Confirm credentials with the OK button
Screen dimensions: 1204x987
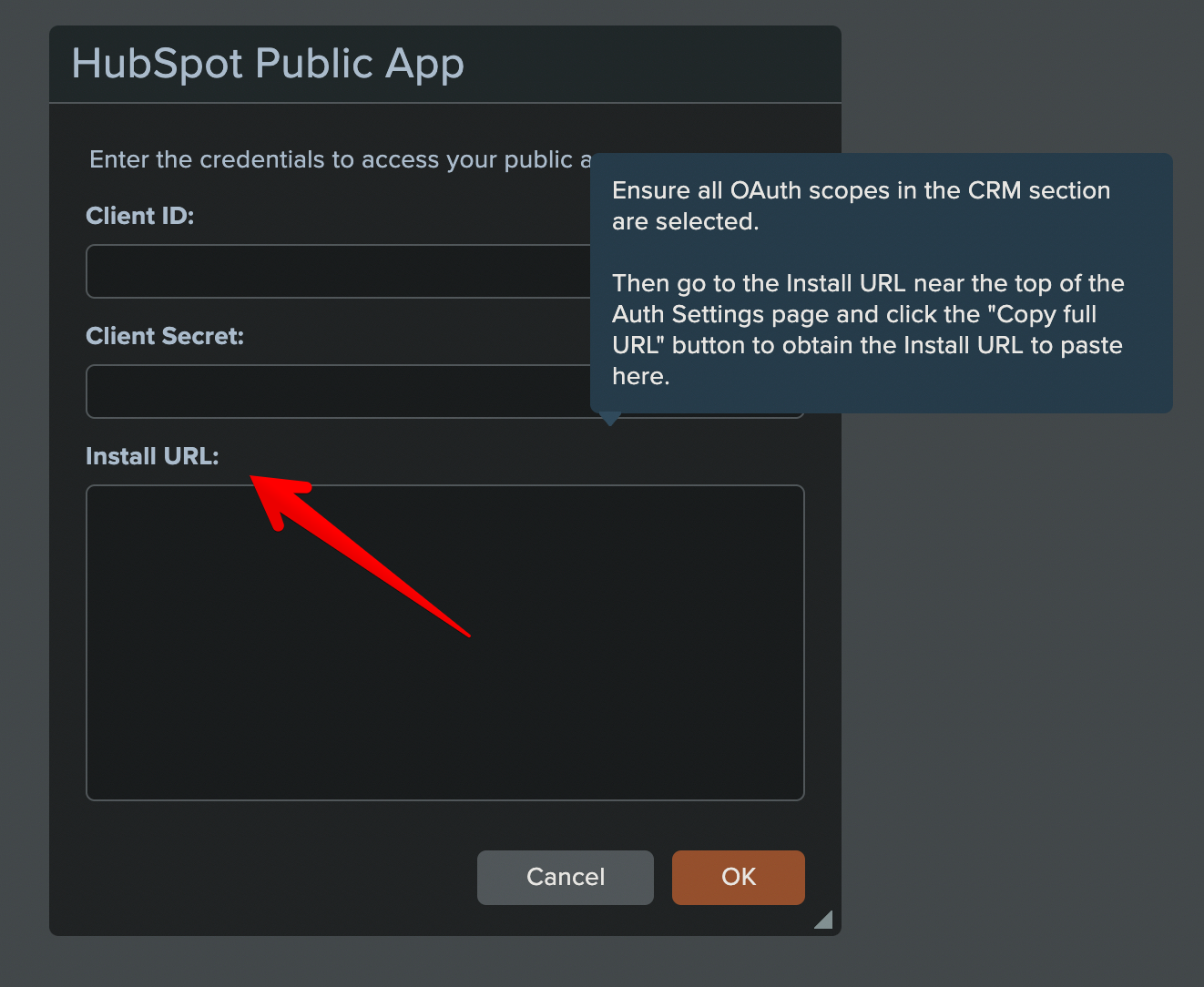pyautogui.click(x=739, y=878)
